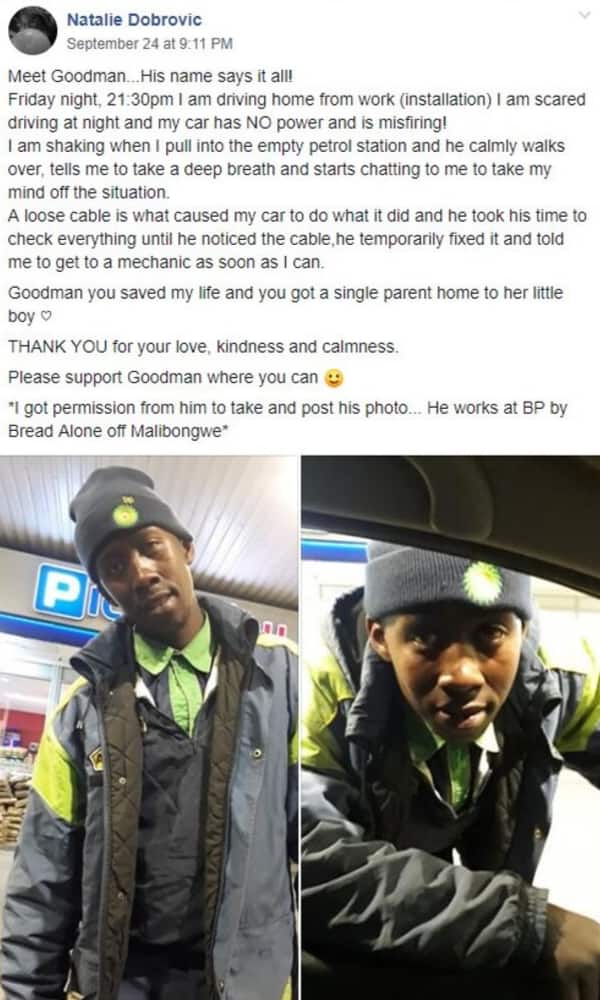
Task: Click the smiley emoji after 'where you can'
Action: pos(333,379)
